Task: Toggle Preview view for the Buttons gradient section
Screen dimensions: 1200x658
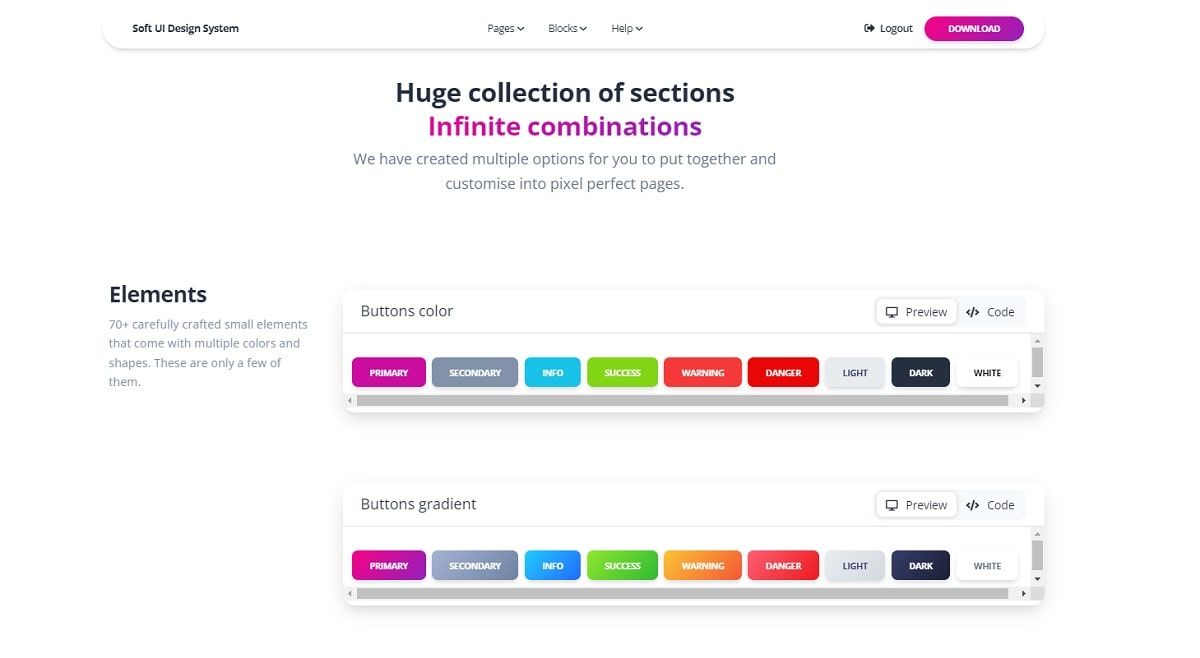Action: pyautogui.click(x=915, y=504)
